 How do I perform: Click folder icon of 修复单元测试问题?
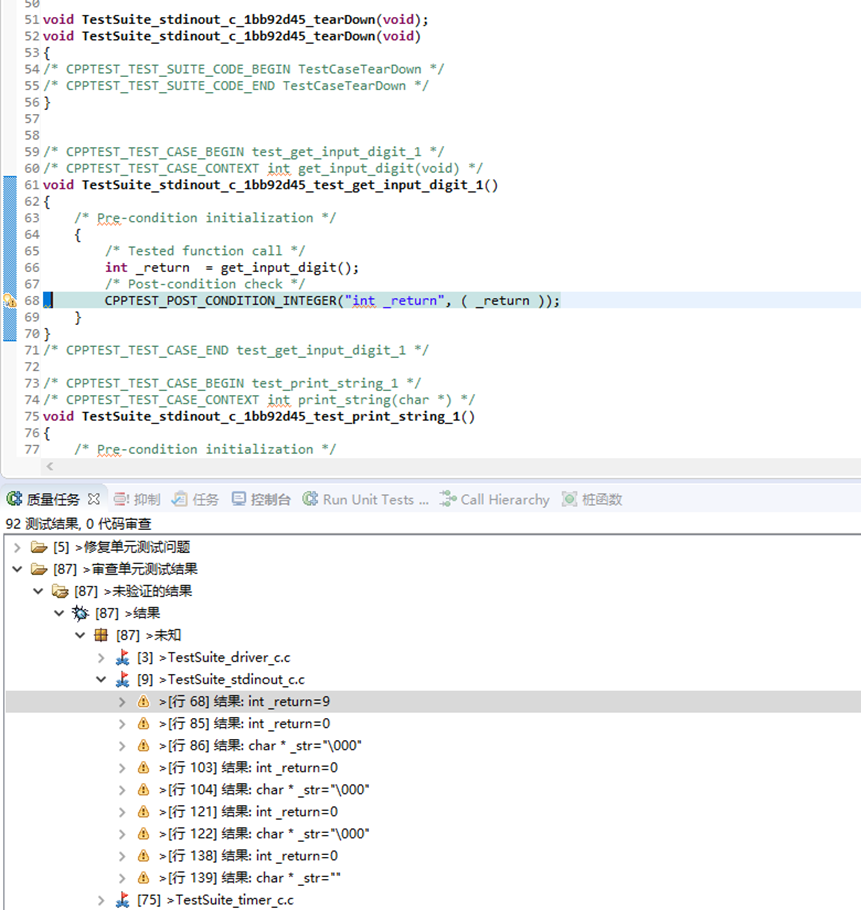click(x=39, y=547)
